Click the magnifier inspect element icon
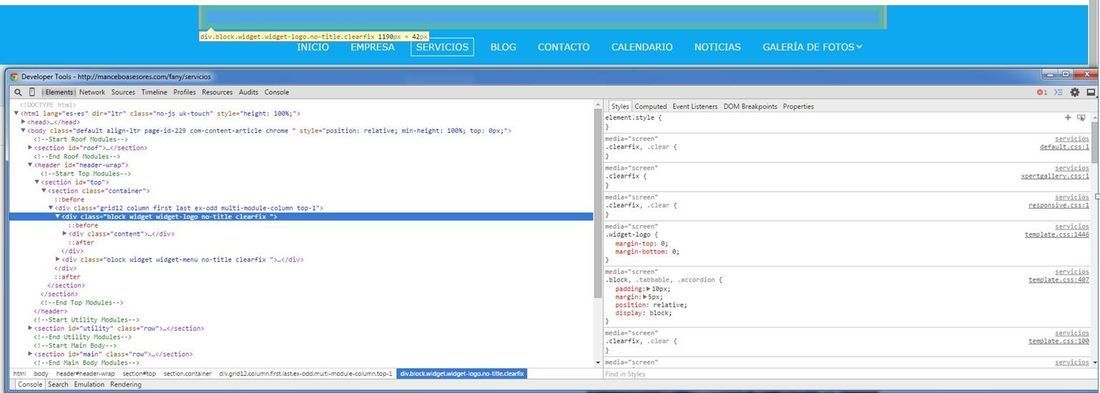Viewport: 1100px width, 393px height. [x=18, y=92]
